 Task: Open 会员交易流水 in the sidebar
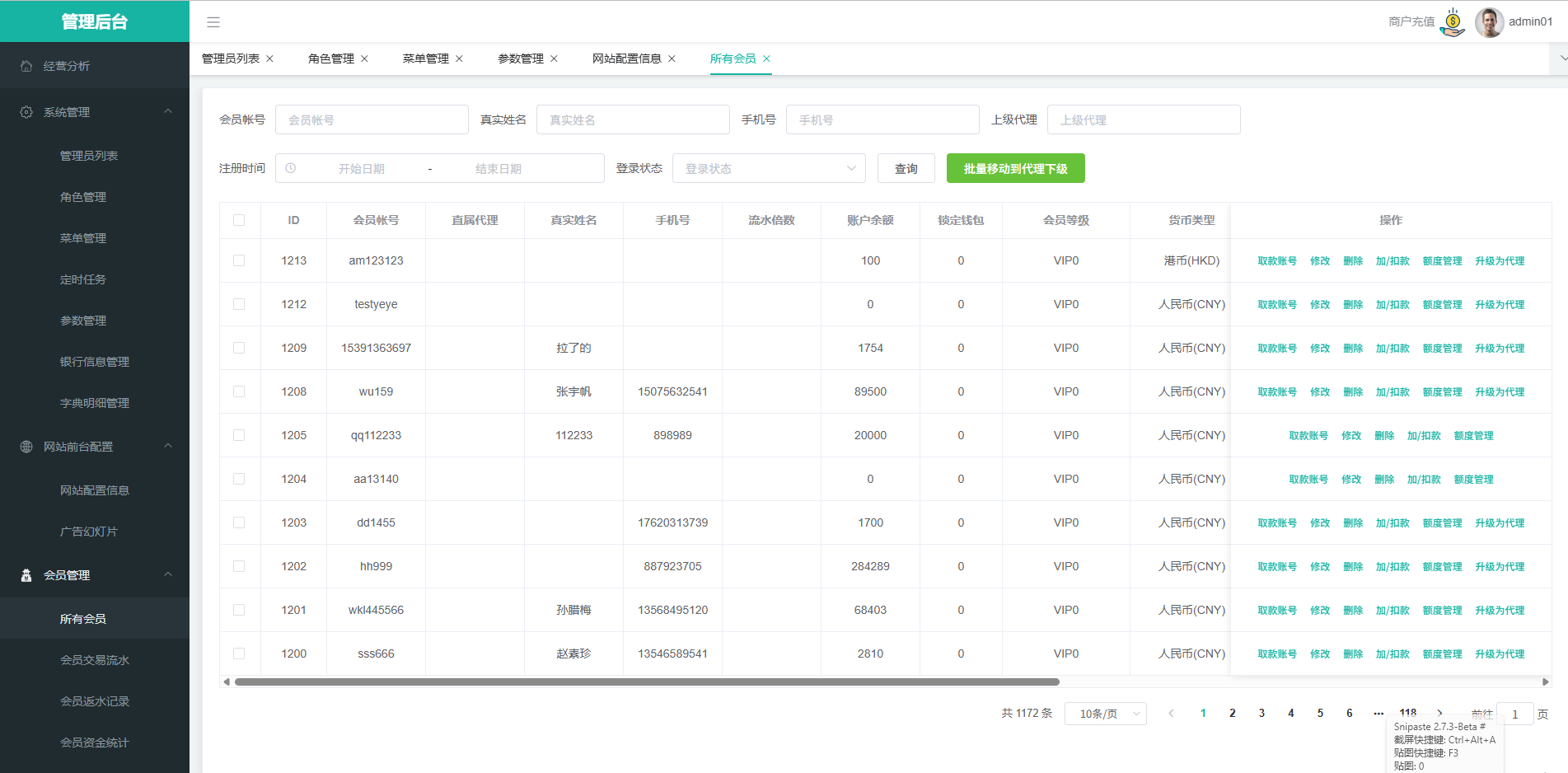coord(95,660)
